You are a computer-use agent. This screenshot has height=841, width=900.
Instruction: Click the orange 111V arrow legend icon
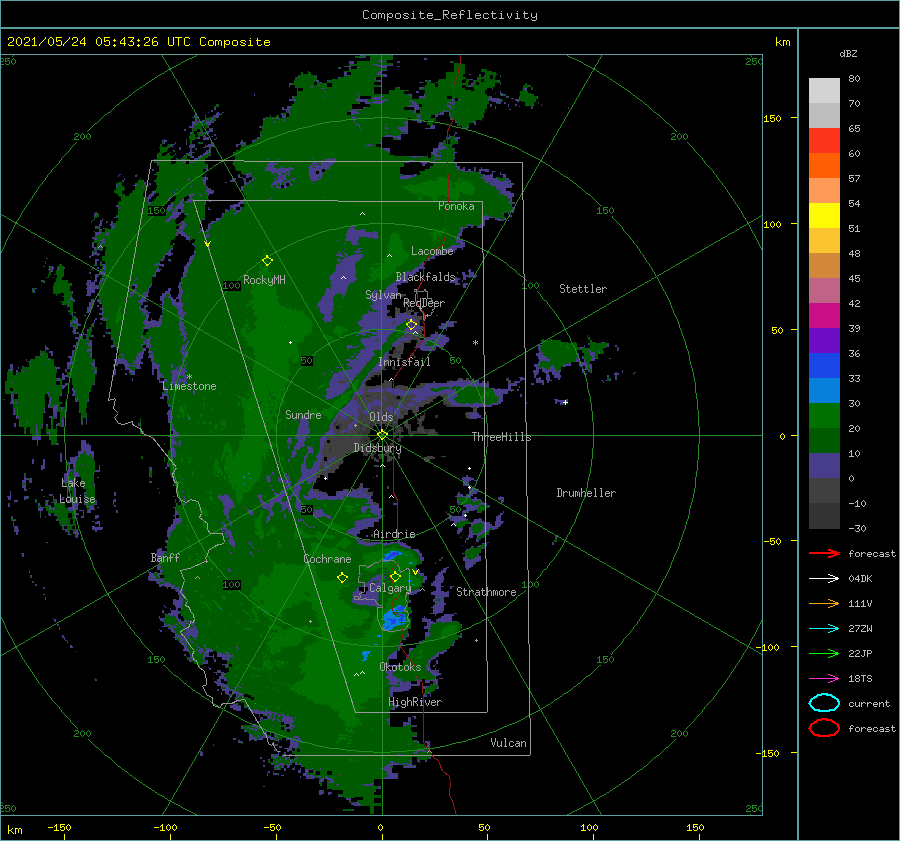coord(824,603)
